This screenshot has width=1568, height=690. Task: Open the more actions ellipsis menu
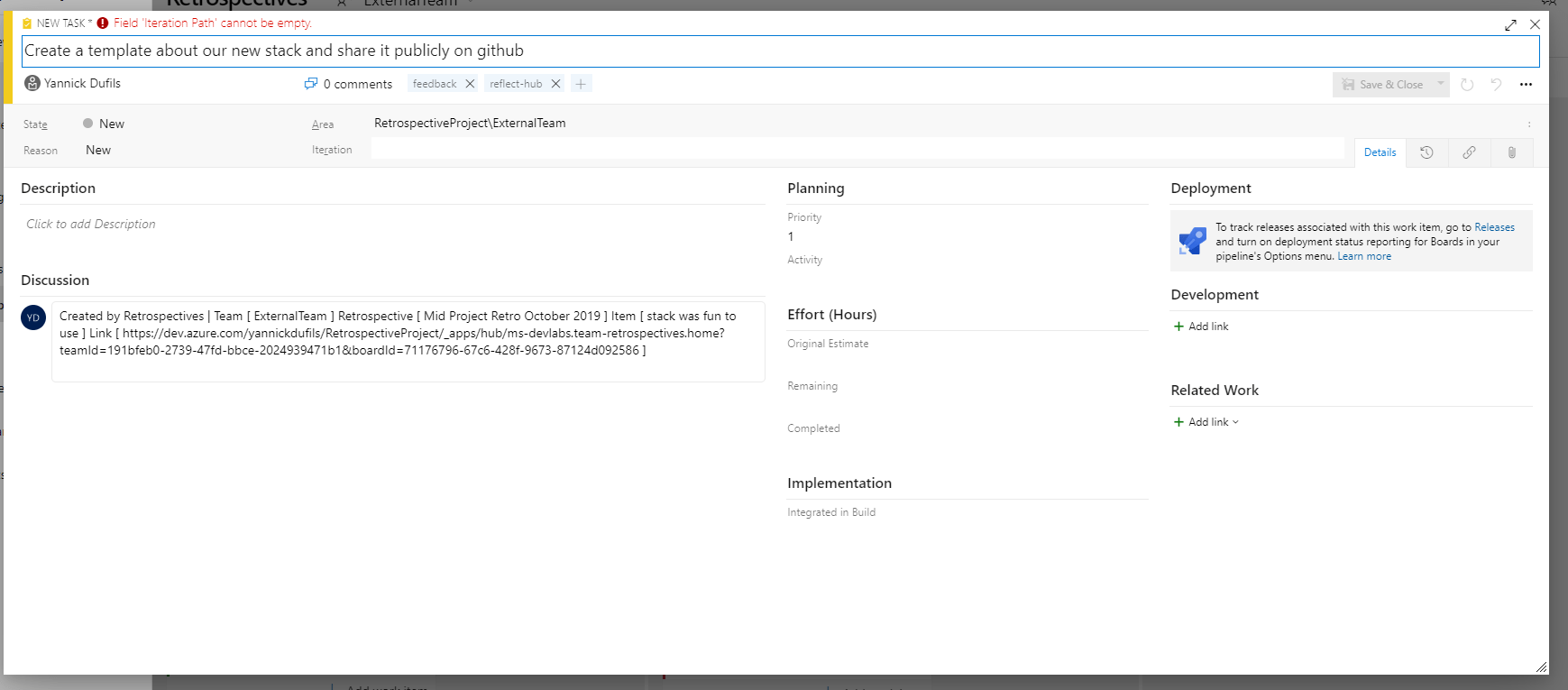(1526, 84)
